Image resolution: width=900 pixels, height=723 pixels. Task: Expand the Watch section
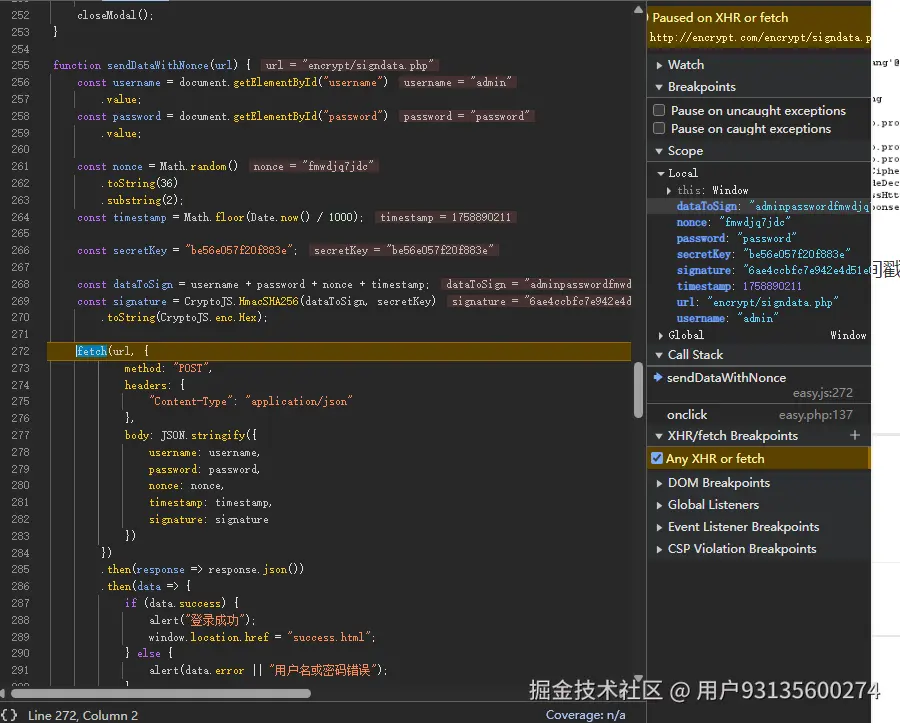pyautogui.click(x=659, y=65)
